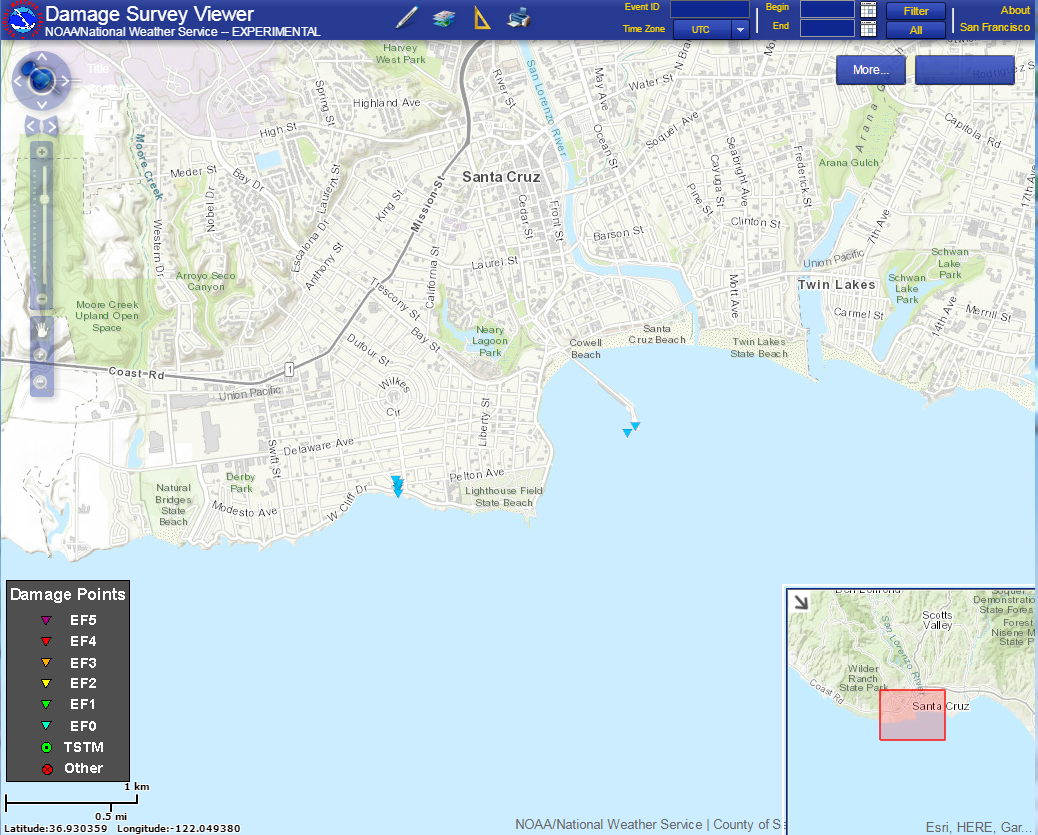Click the Twin Lakes map label
The image size is (1038, 835).
click(x=836, y=285)
